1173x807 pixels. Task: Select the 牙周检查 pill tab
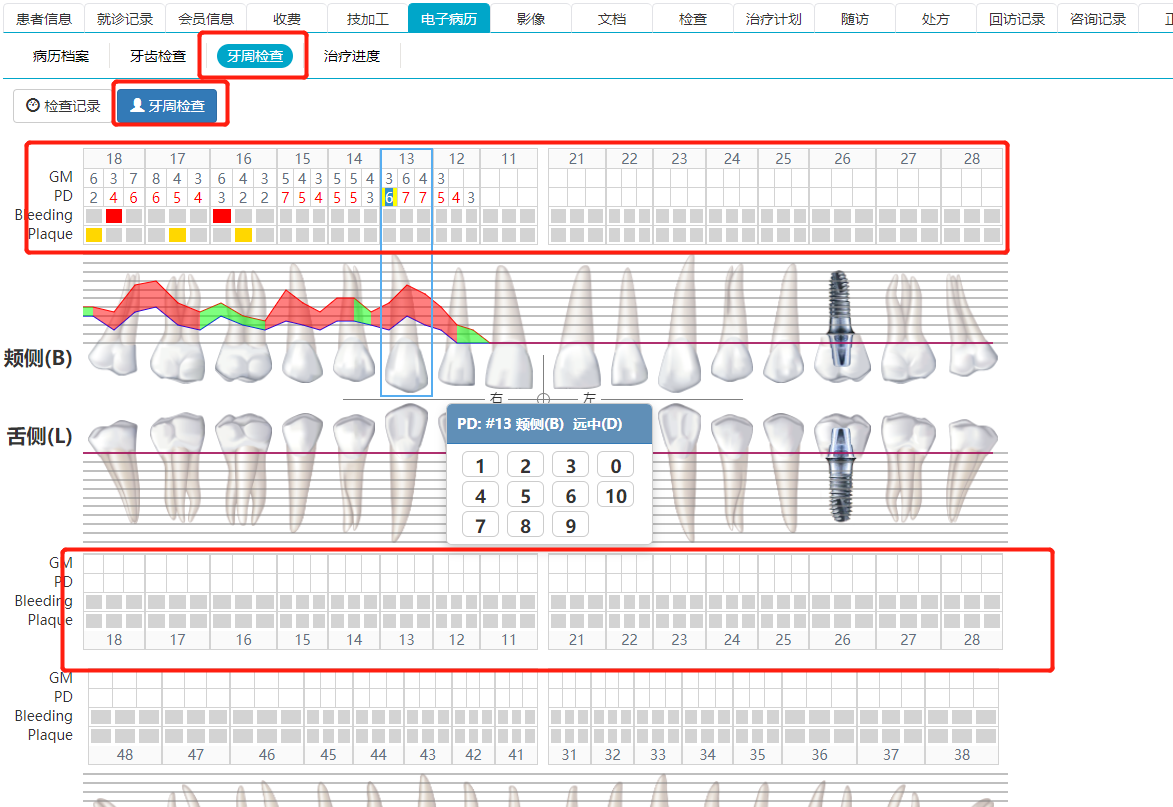click(255, 56)
